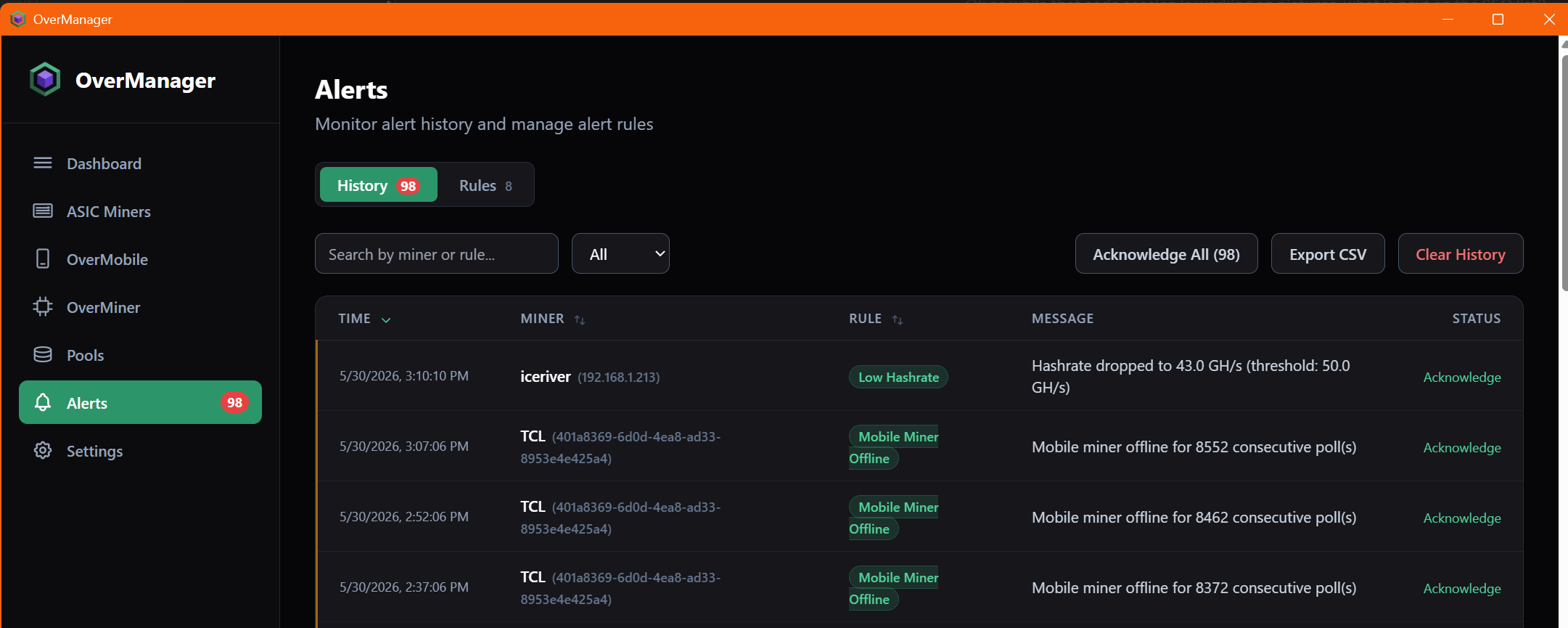Image resolution: width=1568 pixels, height=628 pixels.
Task: Click the Export CSV button
Action: click(1328, 253)
